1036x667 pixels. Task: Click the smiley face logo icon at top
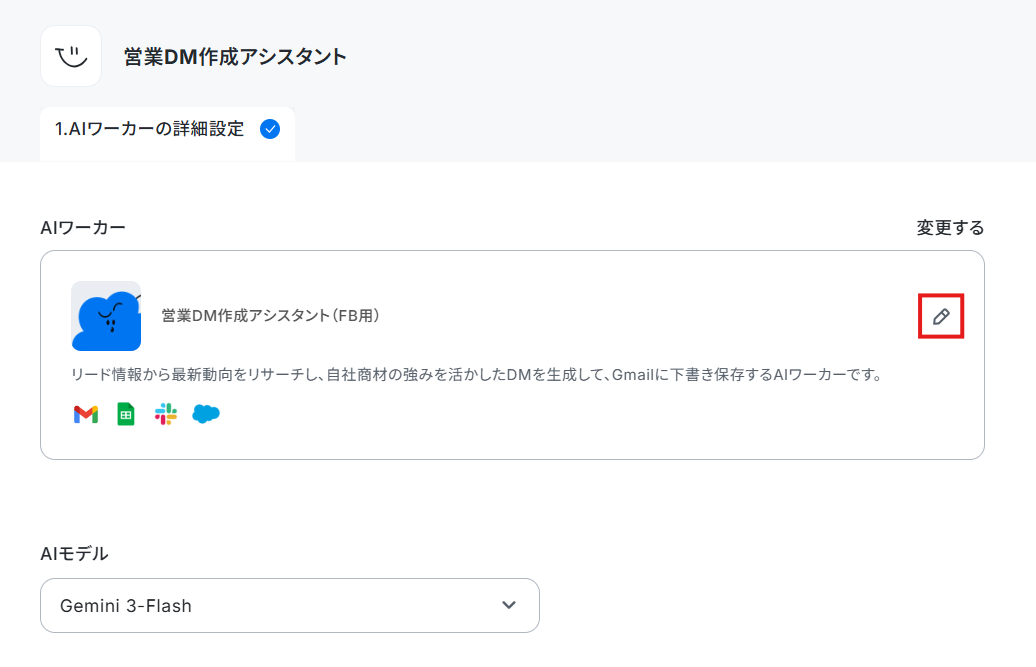(x=71, y=56)
